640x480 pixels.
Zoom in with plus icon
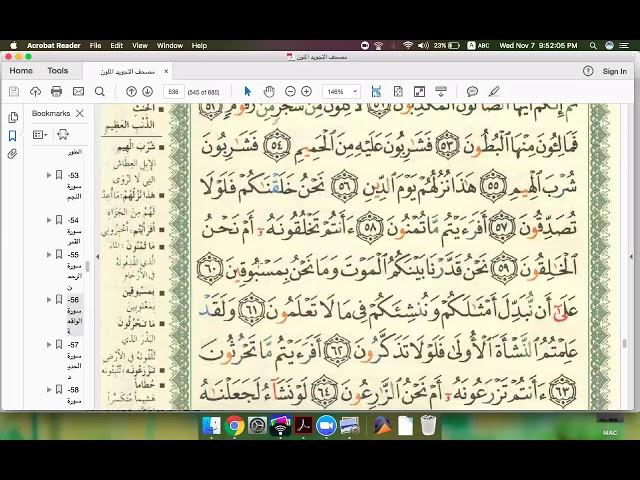coord(307,91)
